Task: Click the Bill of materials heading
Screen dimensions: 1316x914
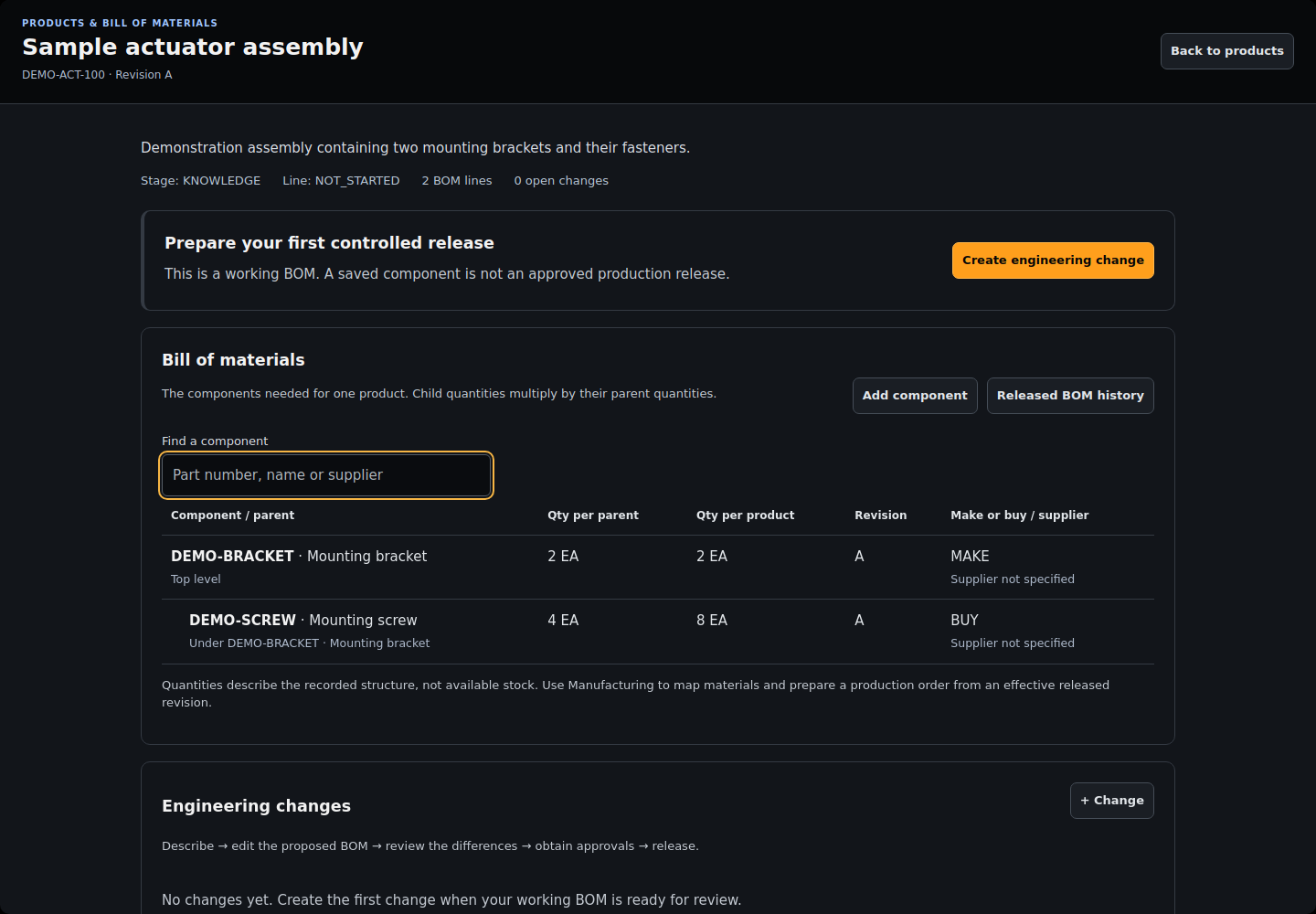Action: pos(233,360)
